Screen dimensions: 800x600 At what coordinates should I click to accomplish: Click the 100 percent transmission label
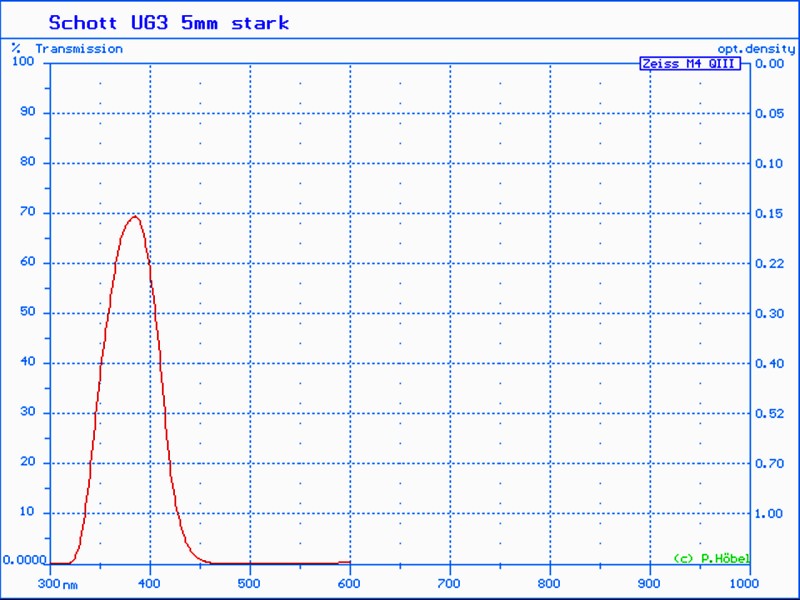(23, 61)
